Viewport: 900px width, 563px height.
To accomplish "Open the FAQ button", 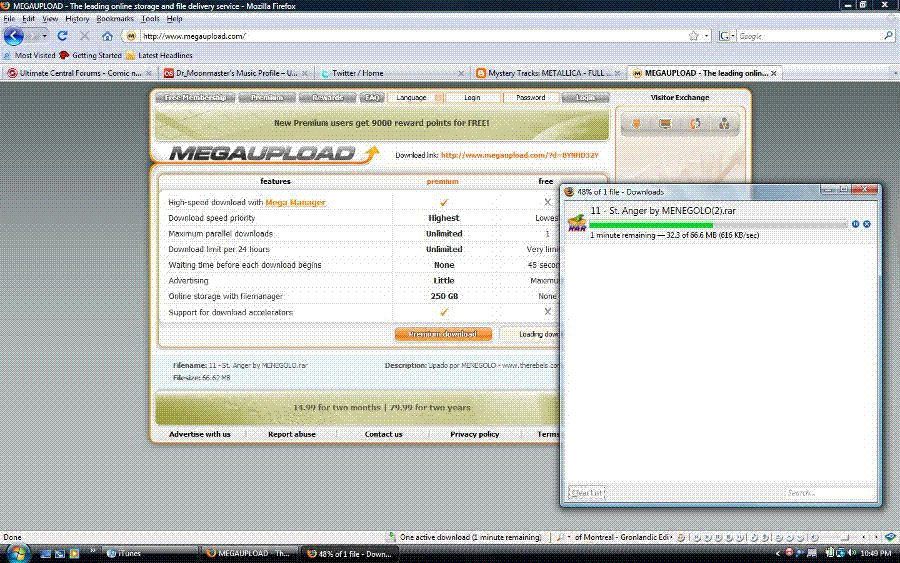I will [x=372, y=98].
